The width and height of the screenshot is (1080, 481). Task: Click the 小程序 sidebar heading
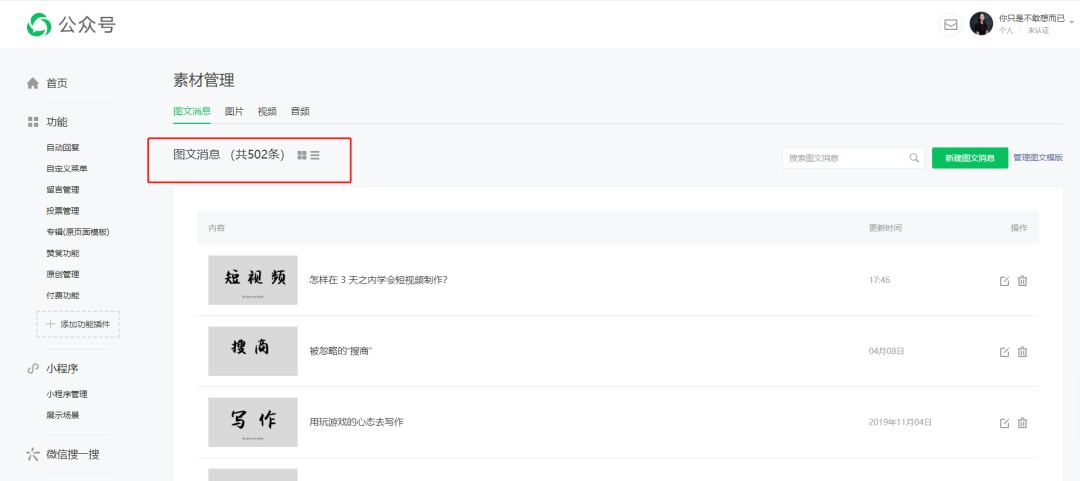(x=62, y=369)
